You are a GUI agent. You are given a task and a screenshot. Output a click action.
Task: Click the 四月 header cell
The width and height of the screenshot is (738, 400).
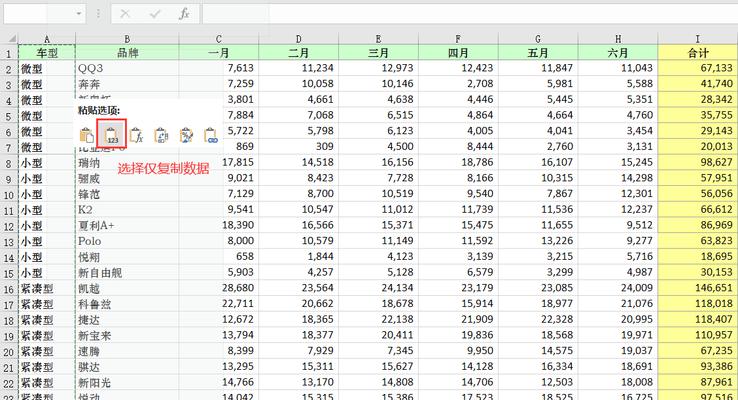click(458, 53)
